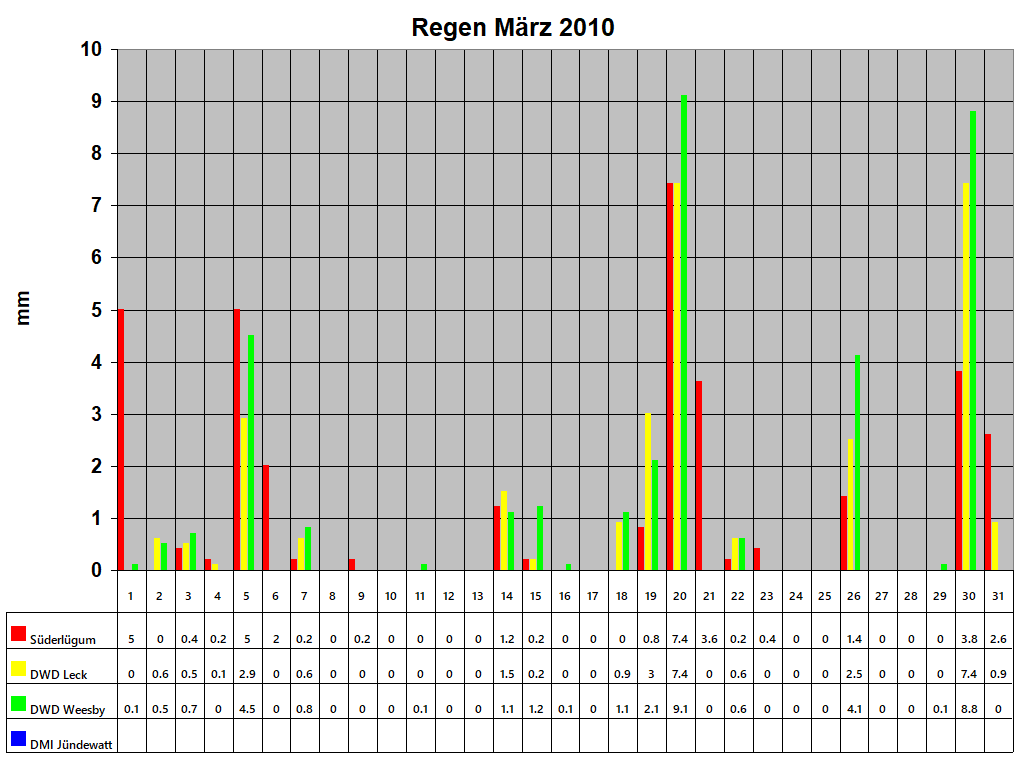
Task: Click the red 5 bar on day 1
Action: click(120, 440)
